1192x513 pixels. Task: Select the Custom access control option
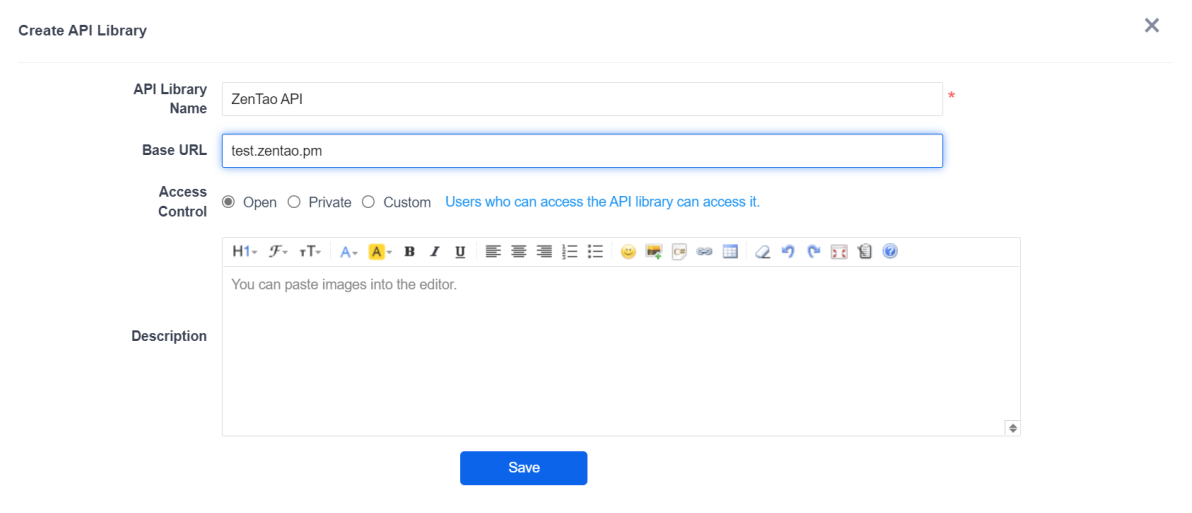coord(368,202)
